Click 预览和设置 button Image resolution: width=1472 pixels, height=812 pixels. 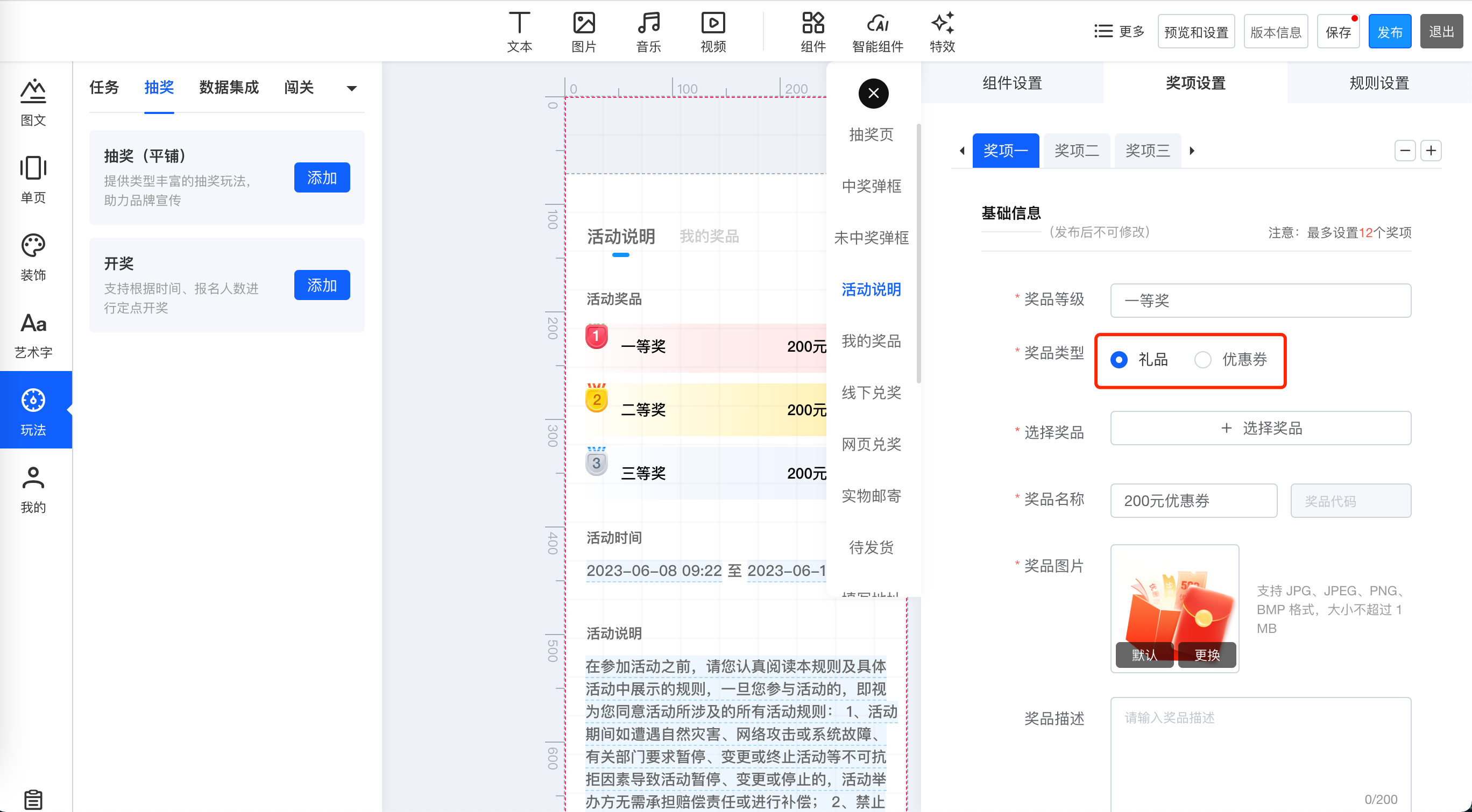pos(1196,31)
